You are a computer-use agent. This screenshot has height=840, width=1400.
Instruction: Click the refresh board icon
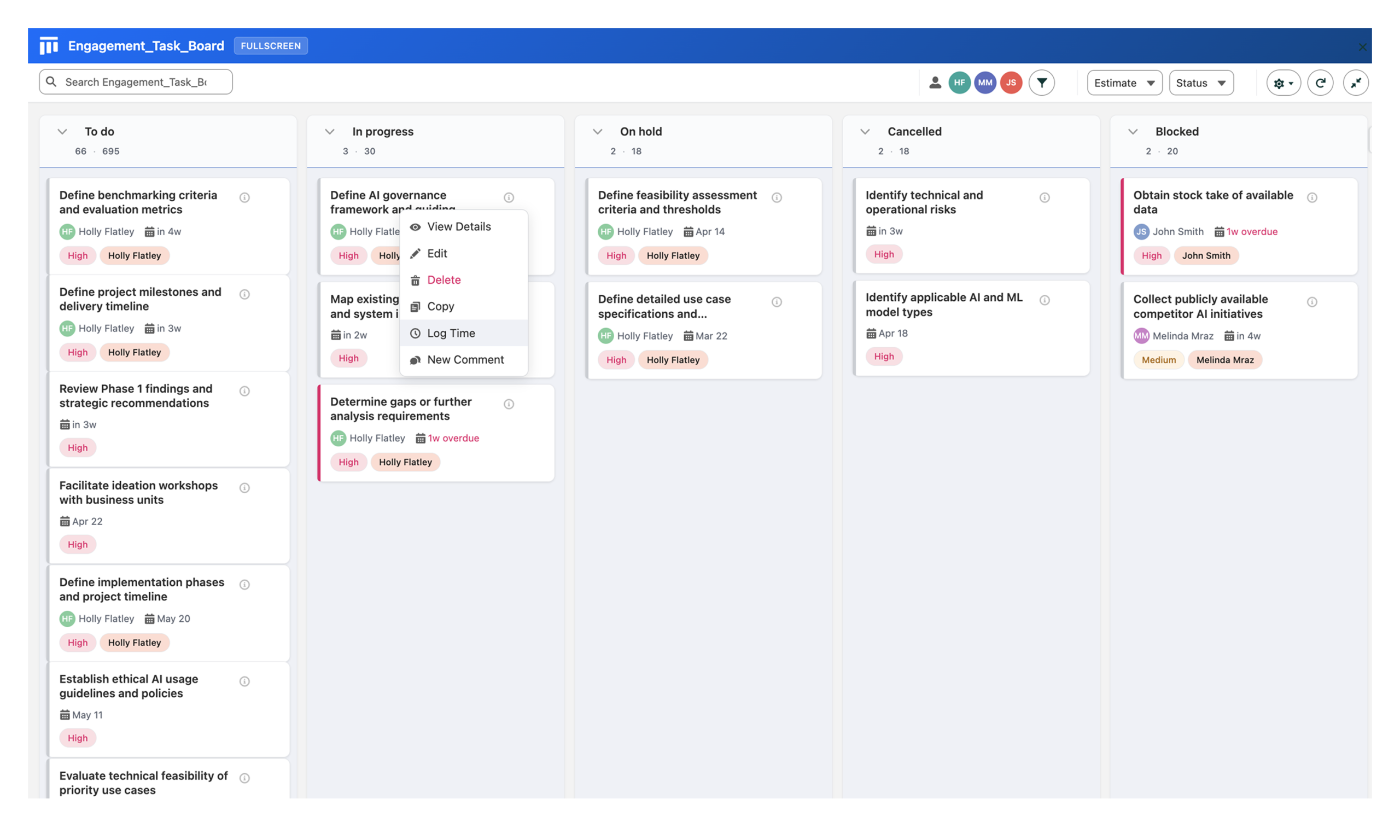1320,83
